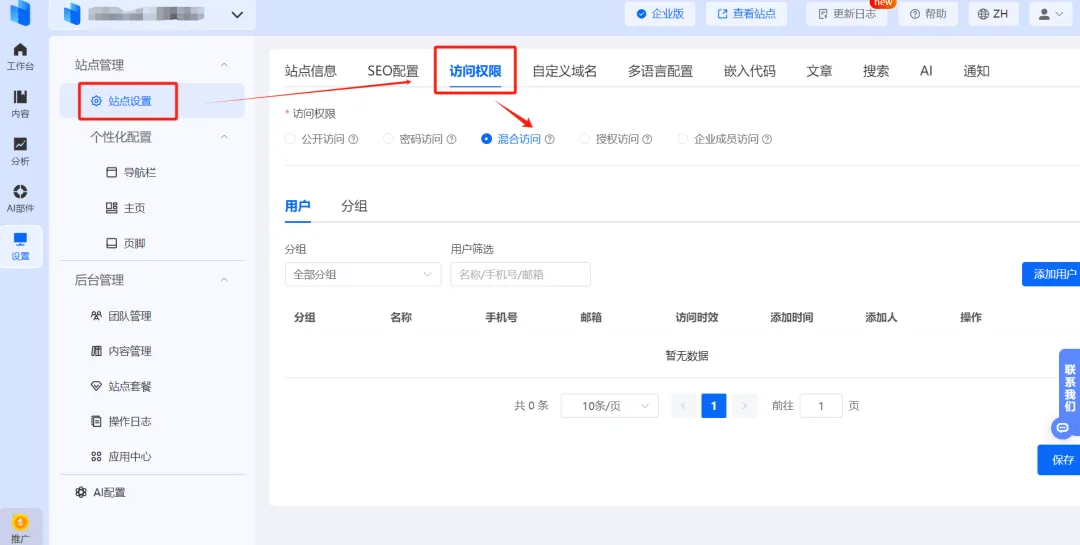Click the 团队管理 people icon
Viewport: 1080px width, 545px height.
click(96, 316)
